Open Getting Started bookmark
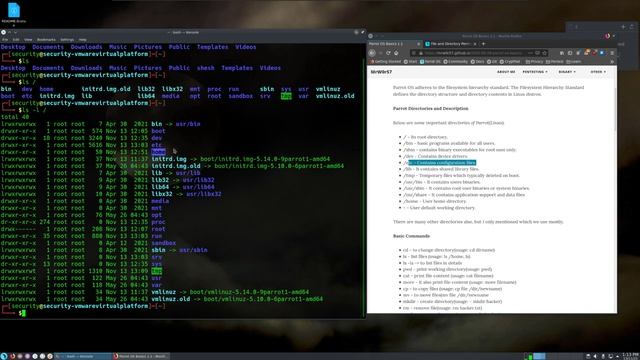This screenshot has height=360, width=640. tap(386, 62)
